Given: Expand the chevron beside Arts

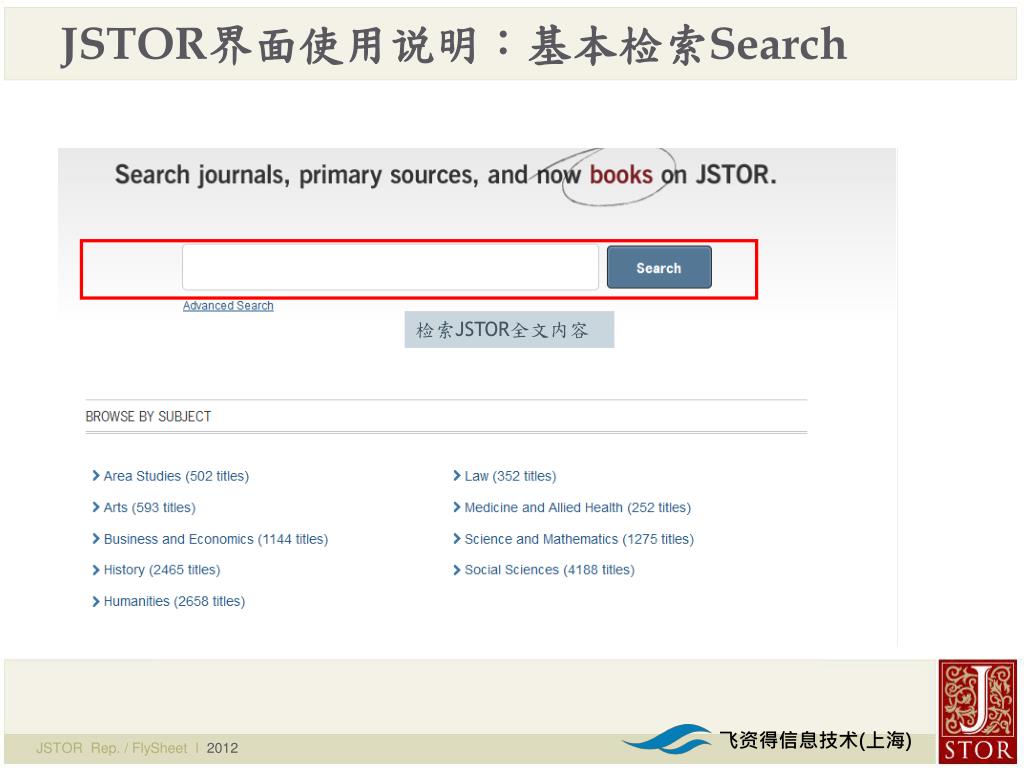Looking at the screenshot, I should click(96, 507).
